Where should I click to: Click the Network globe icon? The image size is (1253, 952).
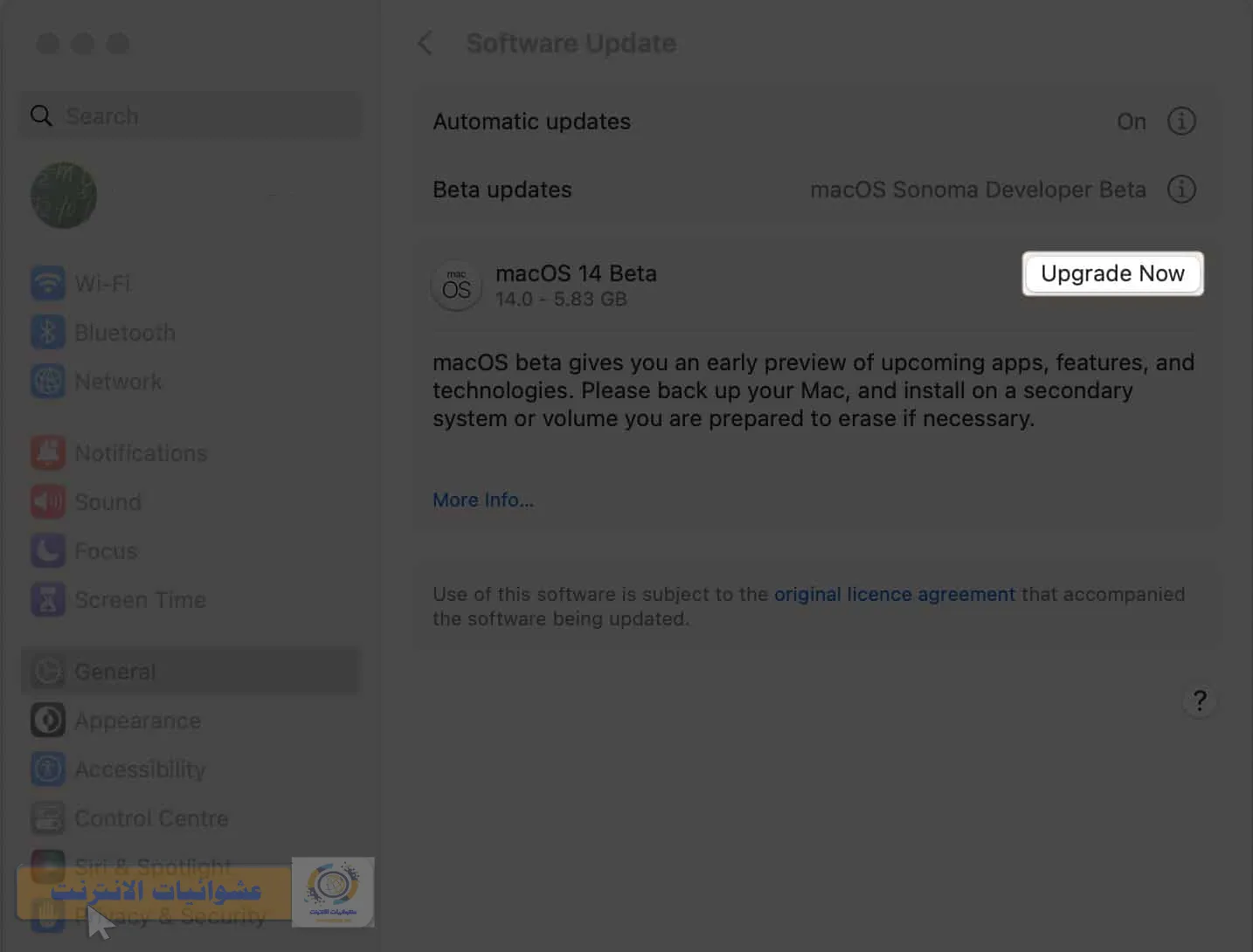(x=48, y=381)
